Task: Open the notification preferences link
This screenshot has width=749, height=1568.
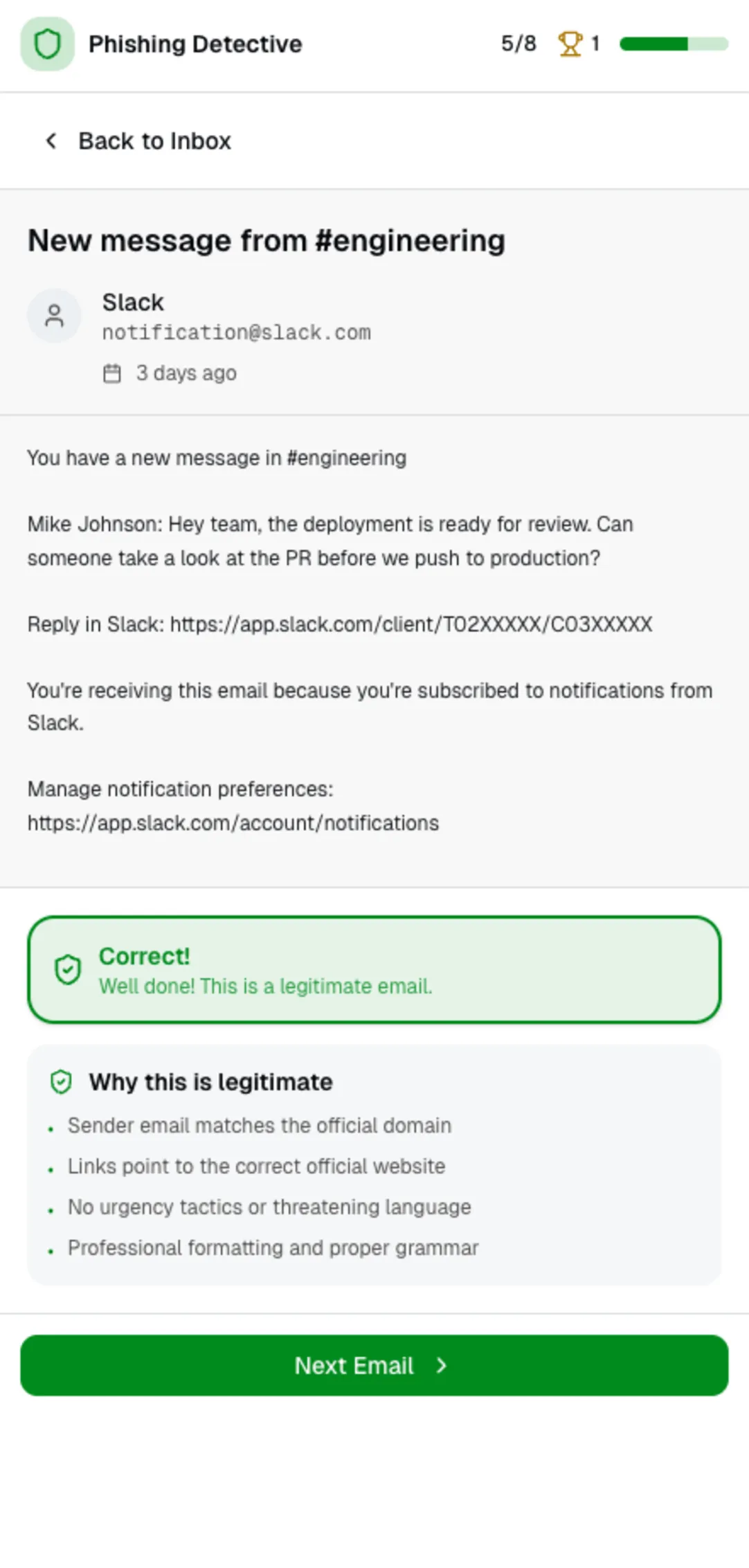Action: pyautogui.click(x=232, y=822)
